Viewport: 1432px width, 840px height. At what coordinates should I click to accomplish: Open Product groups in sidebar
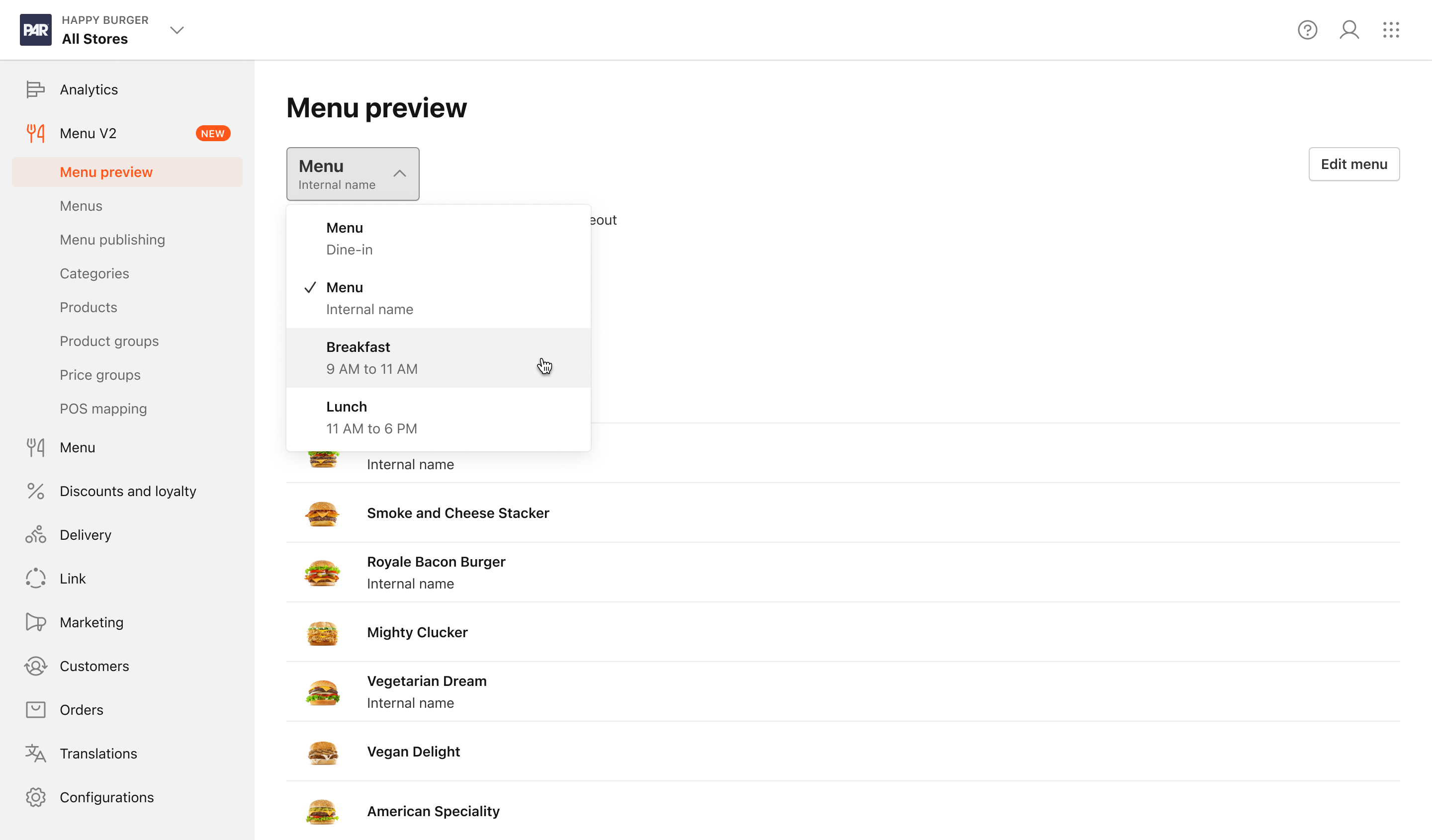point(109,341)
